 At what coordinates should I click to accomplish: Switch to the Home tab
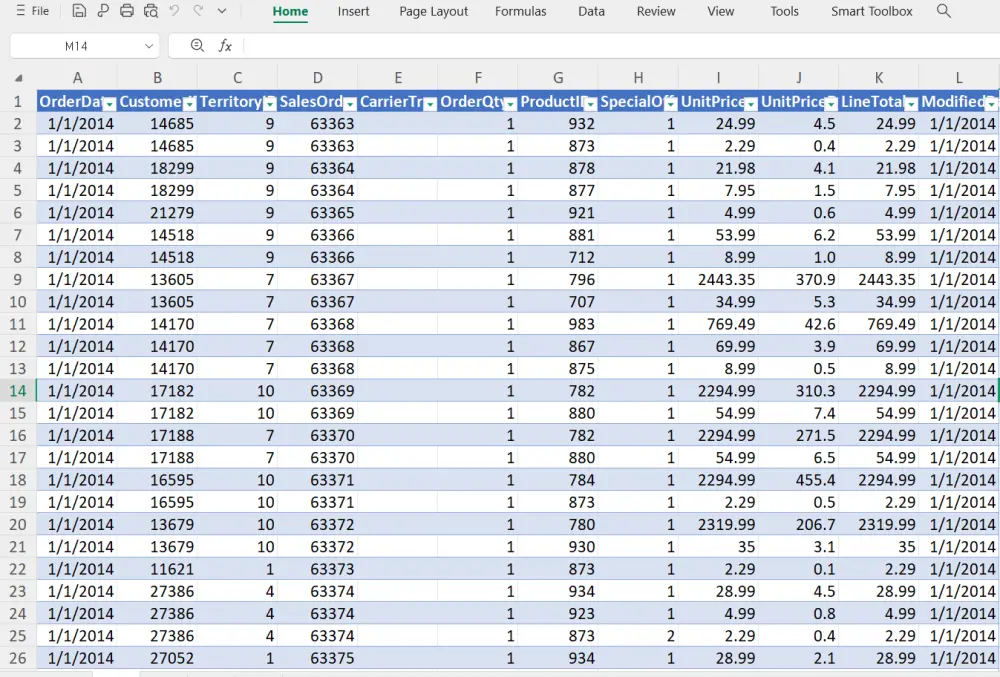pyautogui.click(x=290, y=11)
